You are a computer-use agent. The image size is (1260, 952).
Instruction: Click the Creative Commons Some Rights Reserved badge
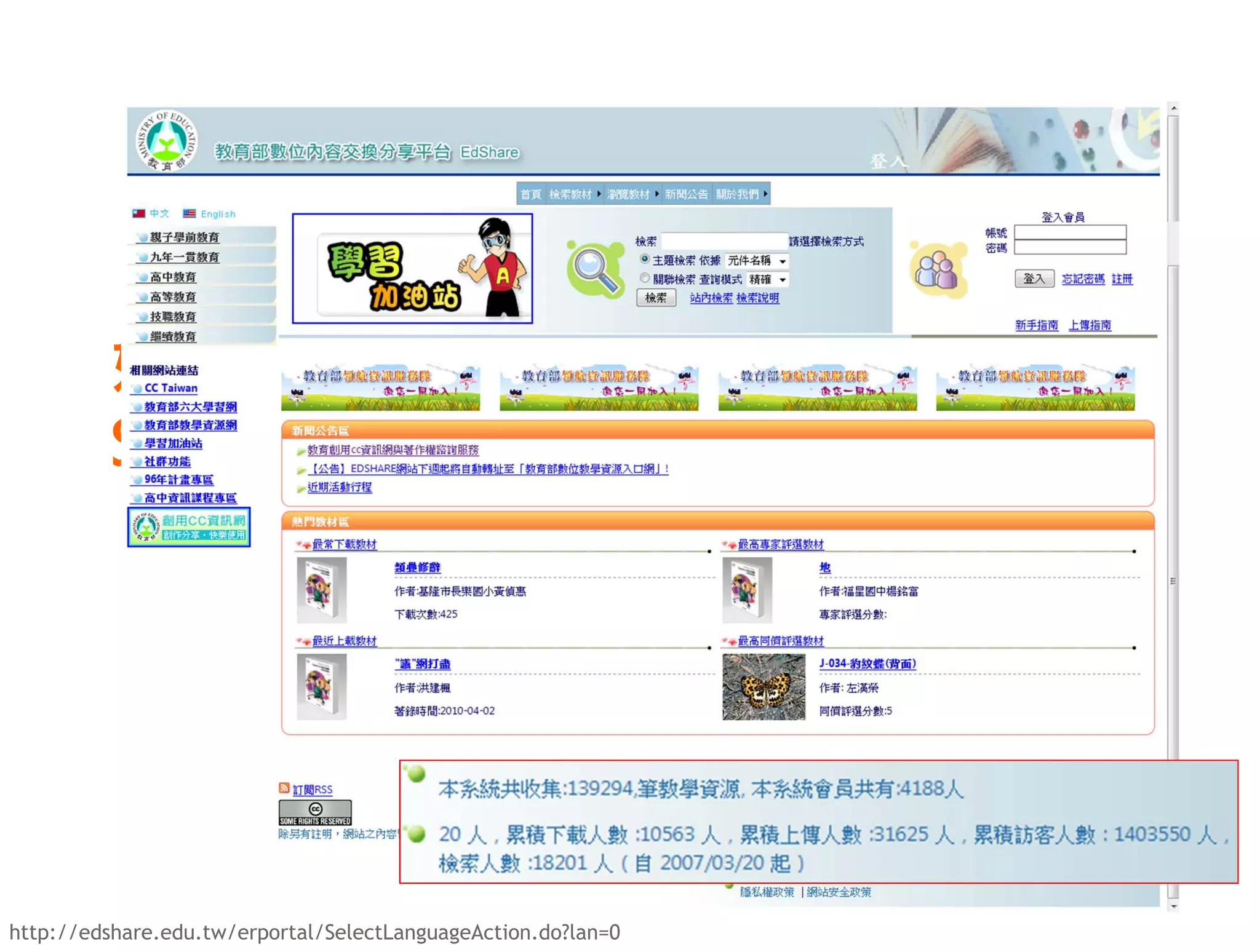click(315, 812)
